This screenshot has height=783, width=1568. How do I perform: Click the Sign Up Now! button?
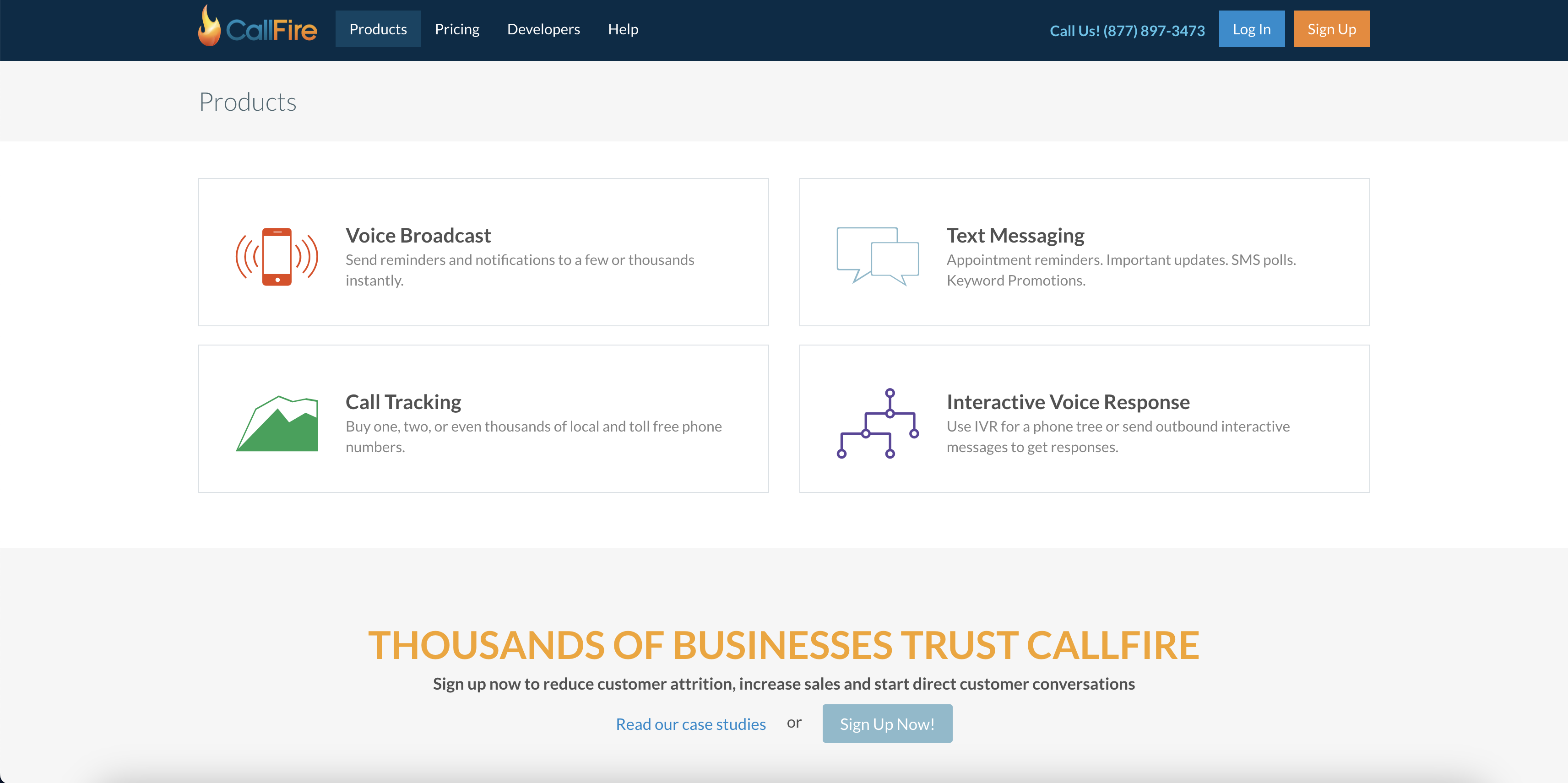point(887,724)
